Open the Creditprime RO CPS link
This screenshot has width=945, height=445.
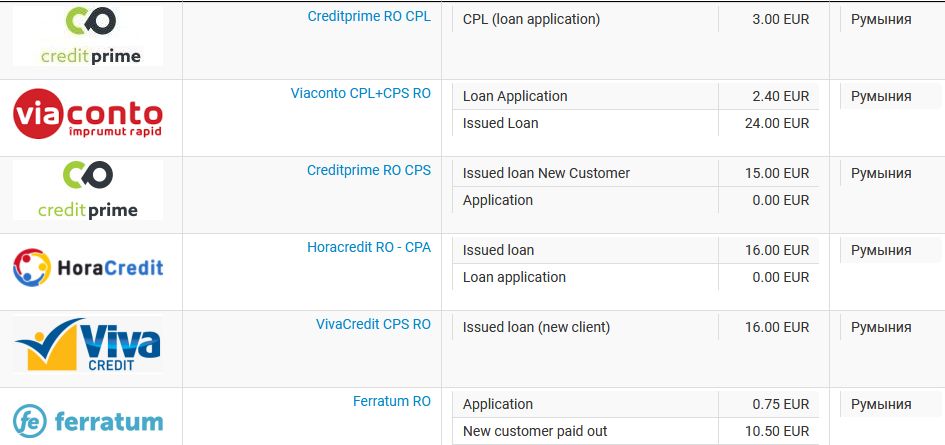(x=369, y=171)
